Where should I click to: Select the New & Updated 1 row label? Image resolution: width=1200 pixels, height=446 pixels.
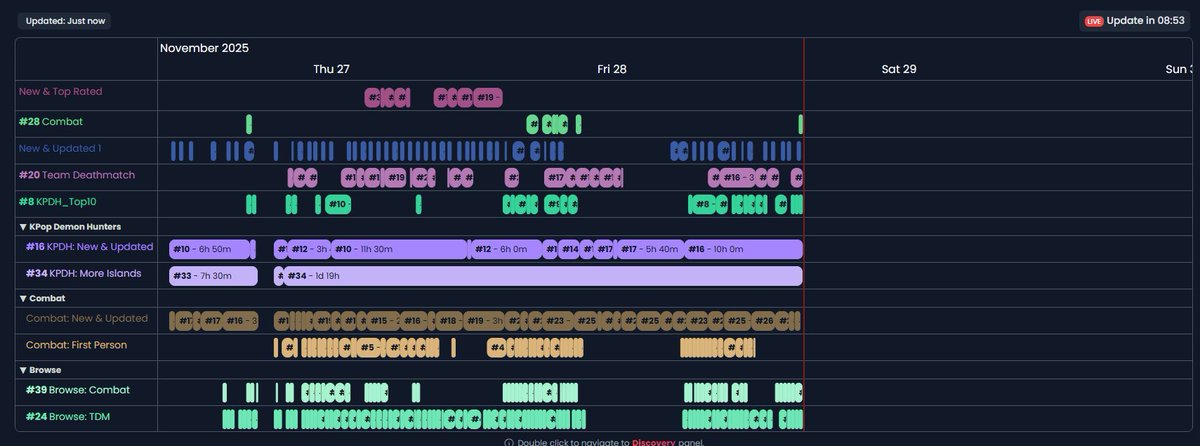tap(60, 148)
